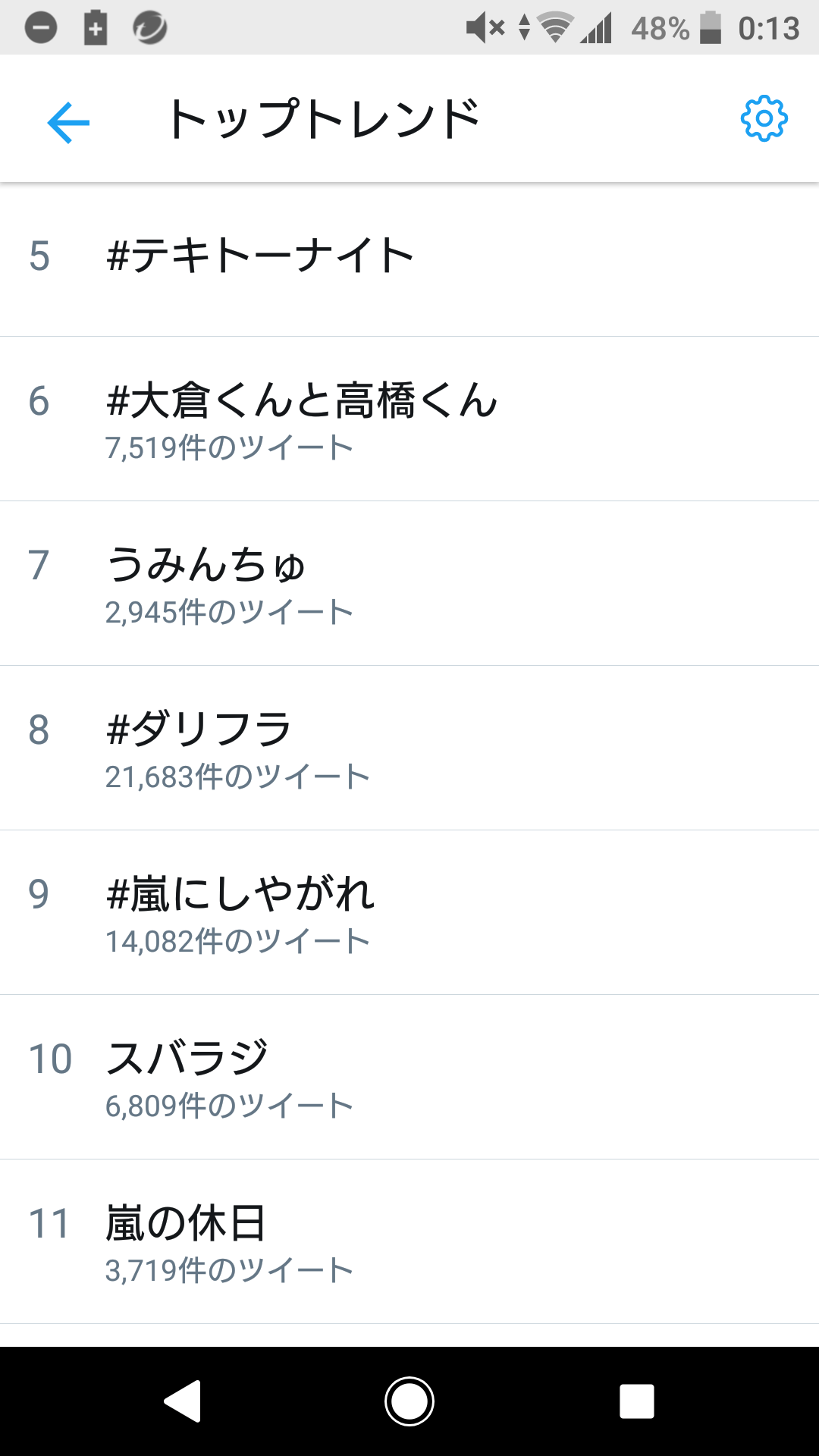Open trend #大倉くんと高橋くん
Viewport: 819px width, 1456px height.
409,419
